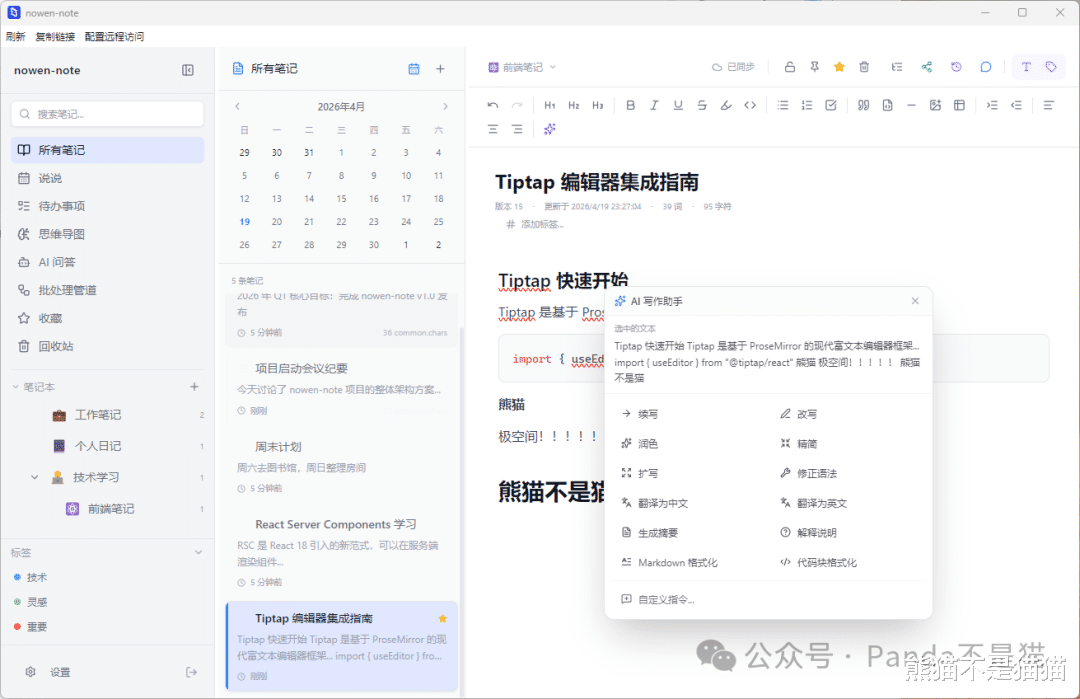
Task: Create a new note with plus icon
Action: [440, 69]
